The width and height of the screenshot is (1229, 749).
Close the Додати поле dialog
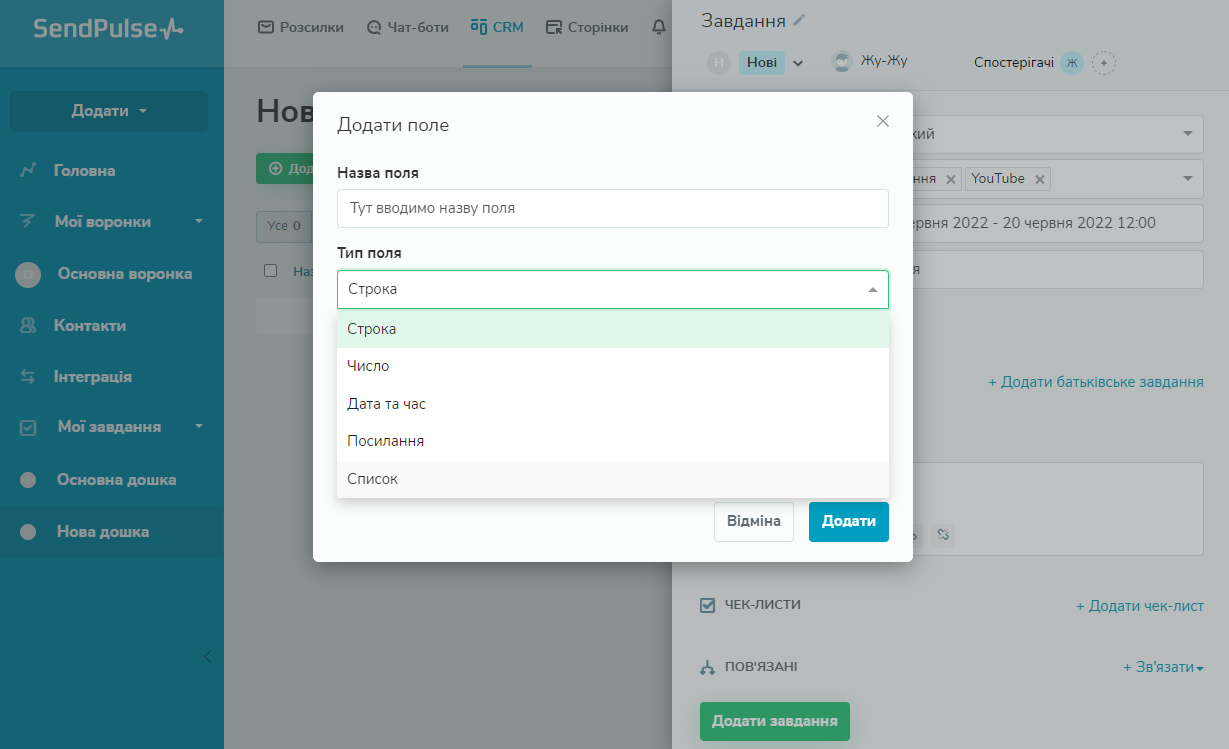882,121
